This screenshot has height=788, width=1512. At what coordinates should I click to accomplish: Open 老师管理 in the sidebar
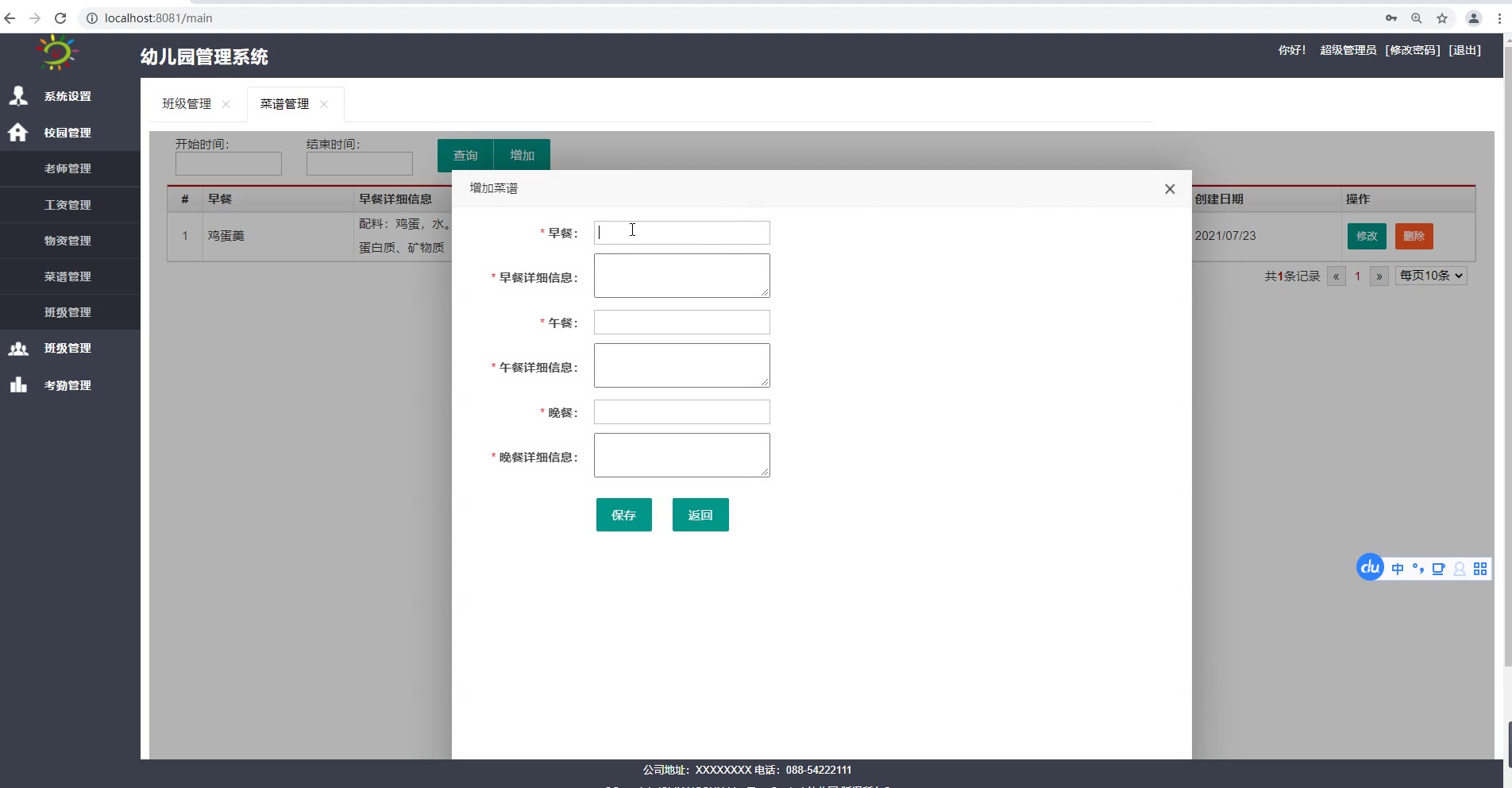(70, 168)
